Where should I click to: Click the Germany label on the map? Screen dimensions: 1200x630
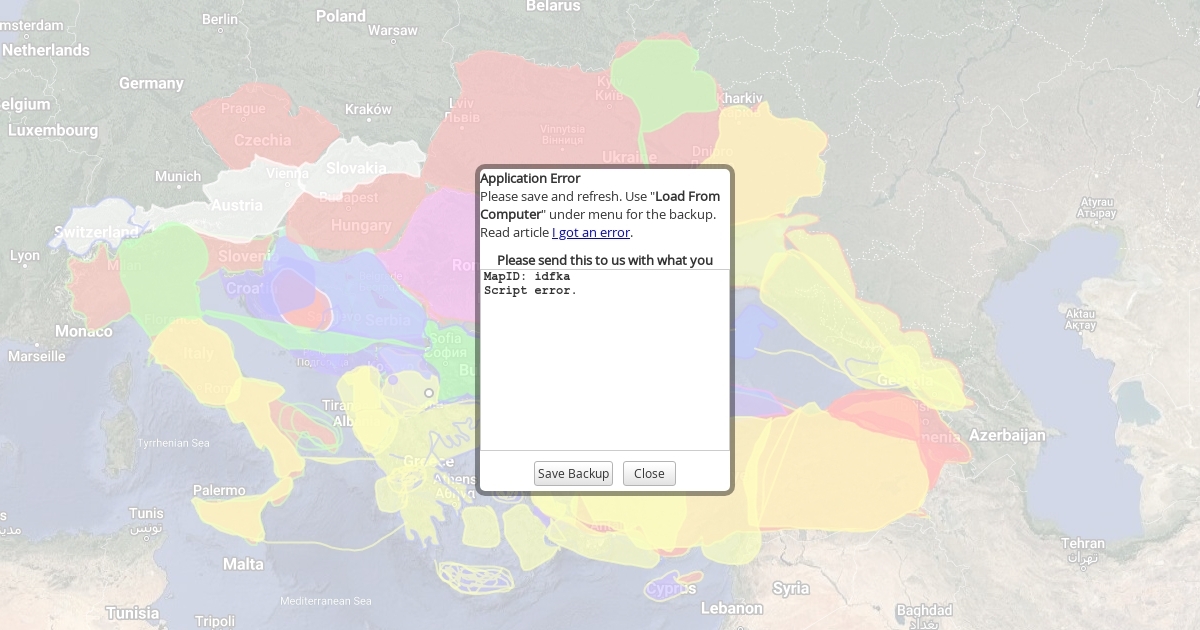151,83
